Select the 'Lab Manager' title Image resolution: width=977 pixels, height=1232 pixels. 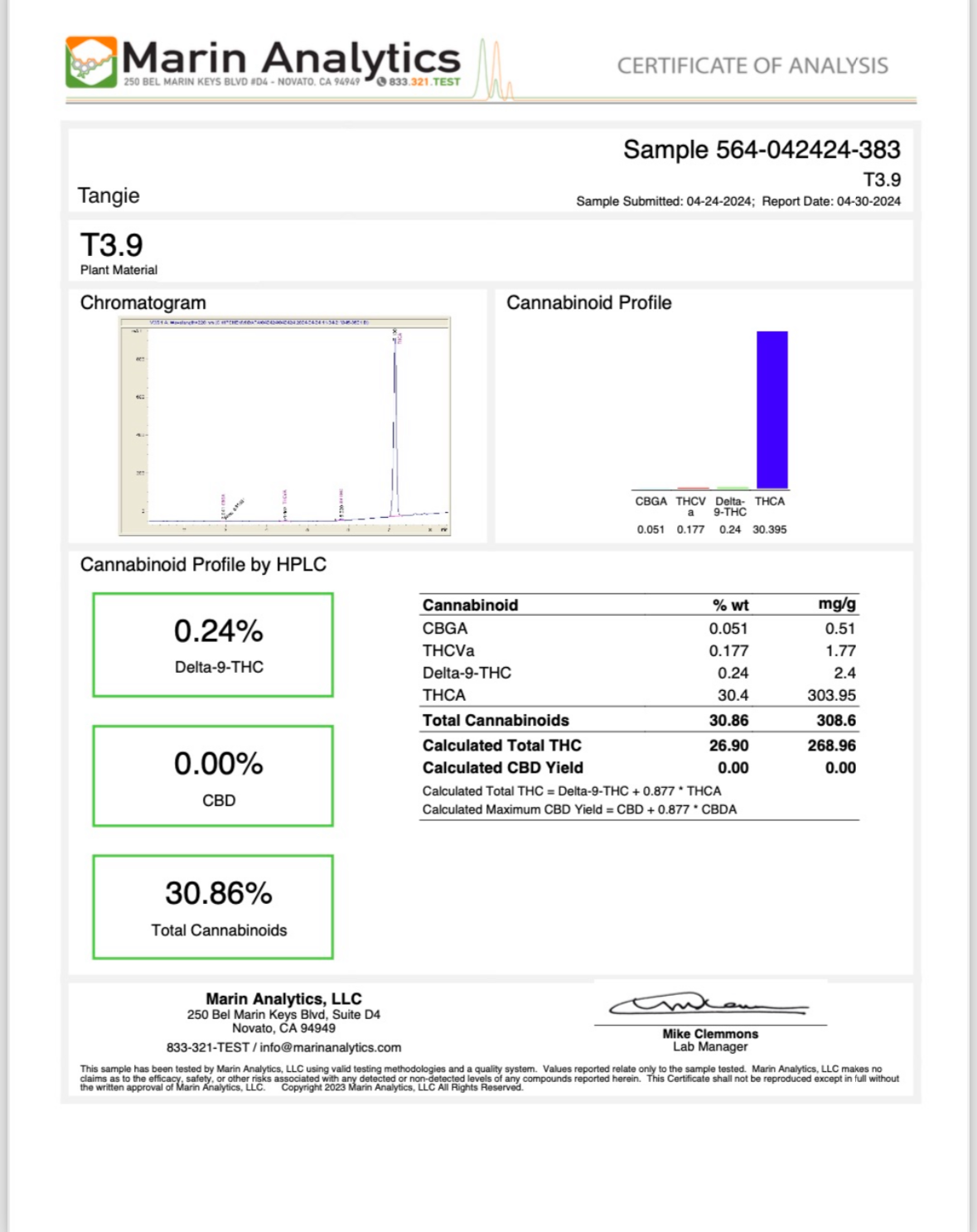tap(710, 1047)
